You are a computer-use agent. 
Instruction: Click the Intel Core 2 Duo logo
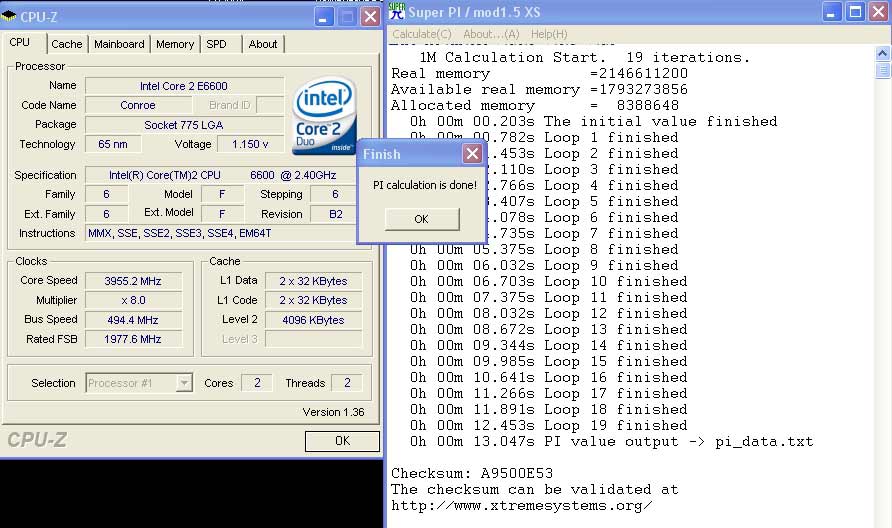click(324, 116)
